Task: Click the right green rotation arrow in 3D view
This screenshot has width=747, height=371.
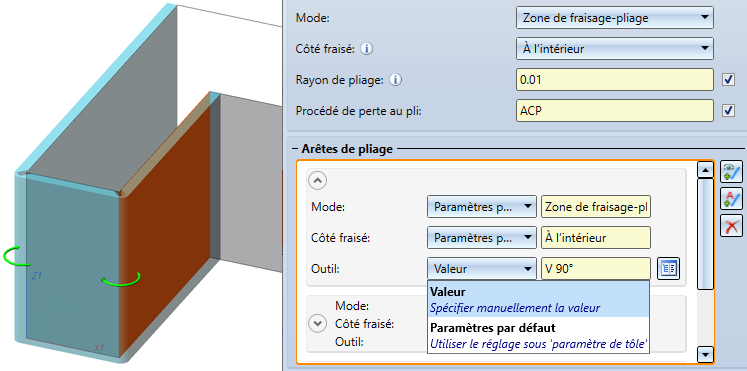Action: (121, 279)
